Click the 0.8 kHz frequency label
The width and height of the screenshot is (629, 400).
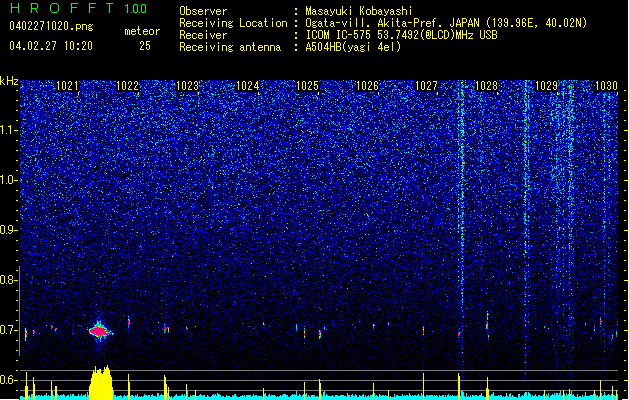pyautogui.click(x=9, y=280)
